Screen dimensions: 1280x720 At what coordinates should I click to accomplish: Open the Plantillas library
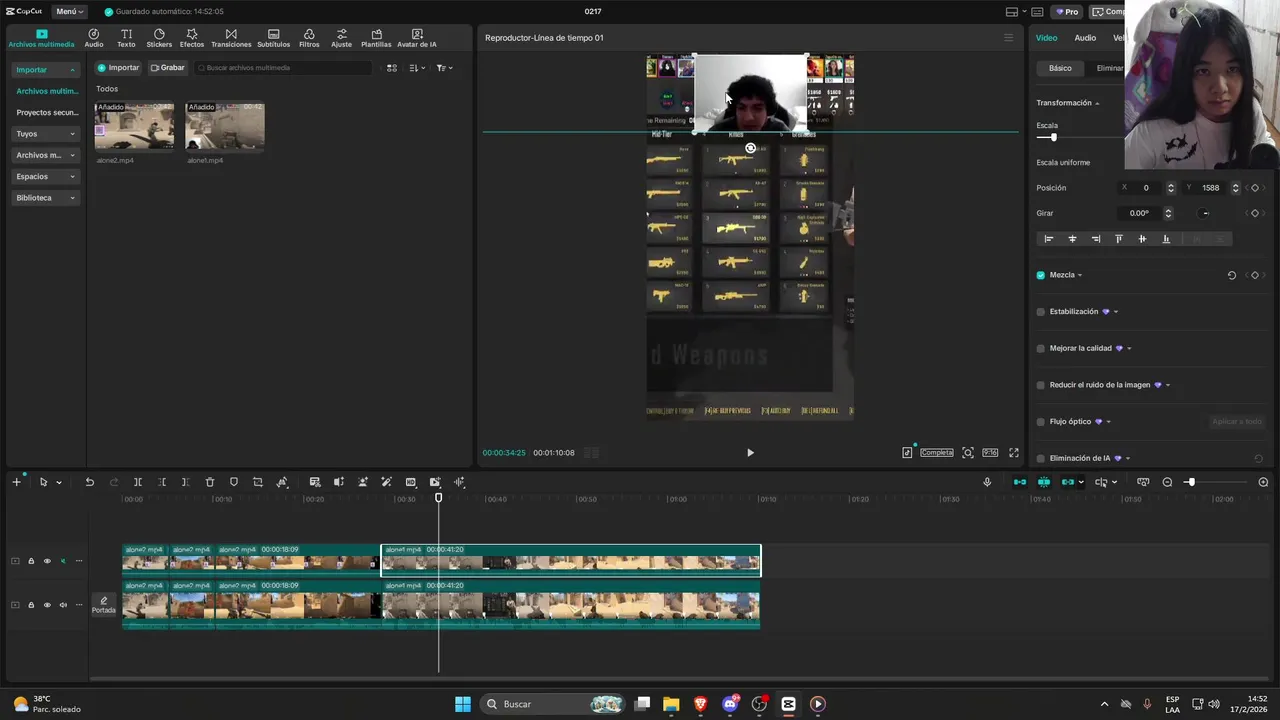(x=376, y=38)
